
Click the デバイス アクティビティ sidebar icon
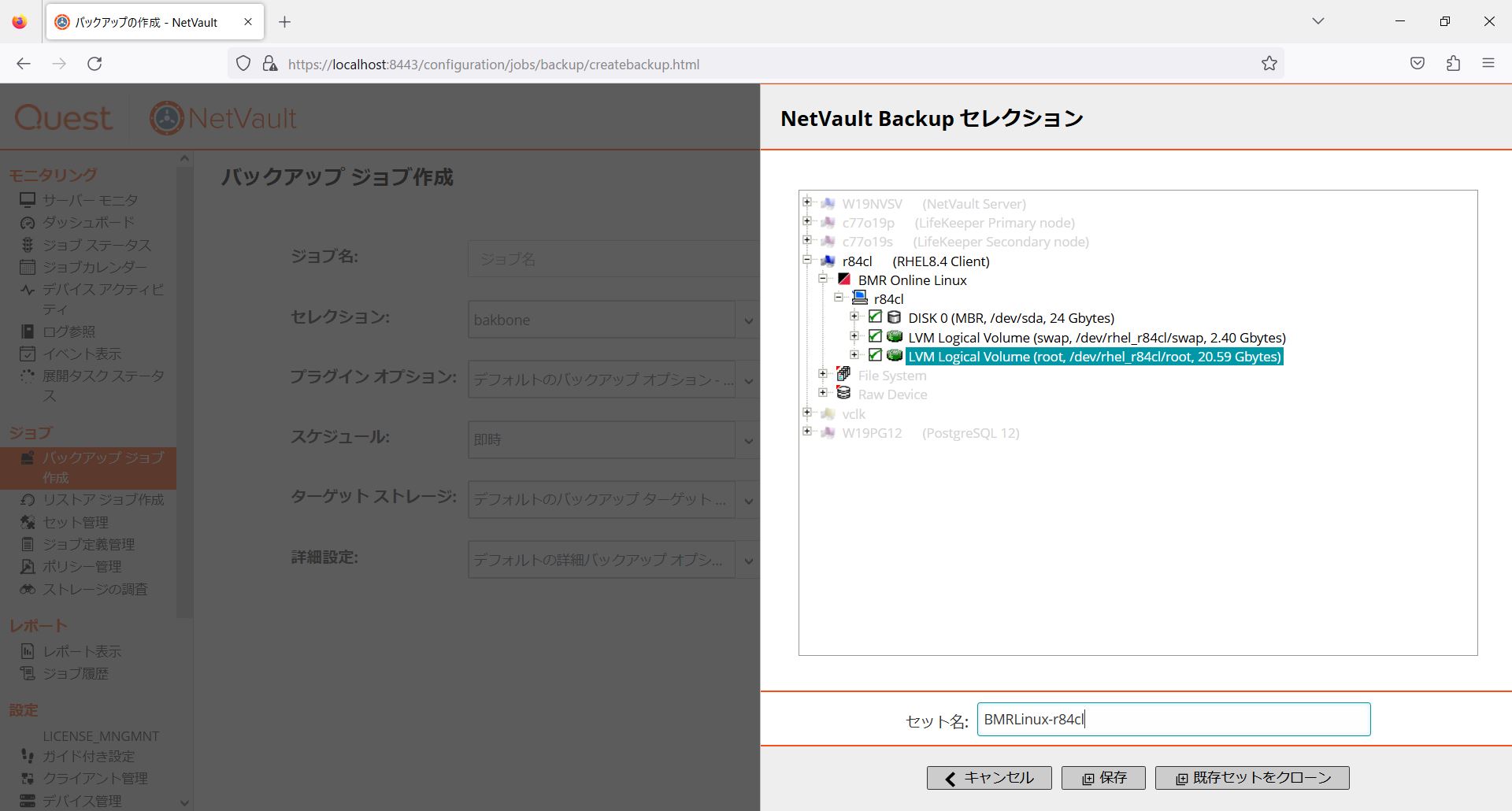tap(28, 290)
